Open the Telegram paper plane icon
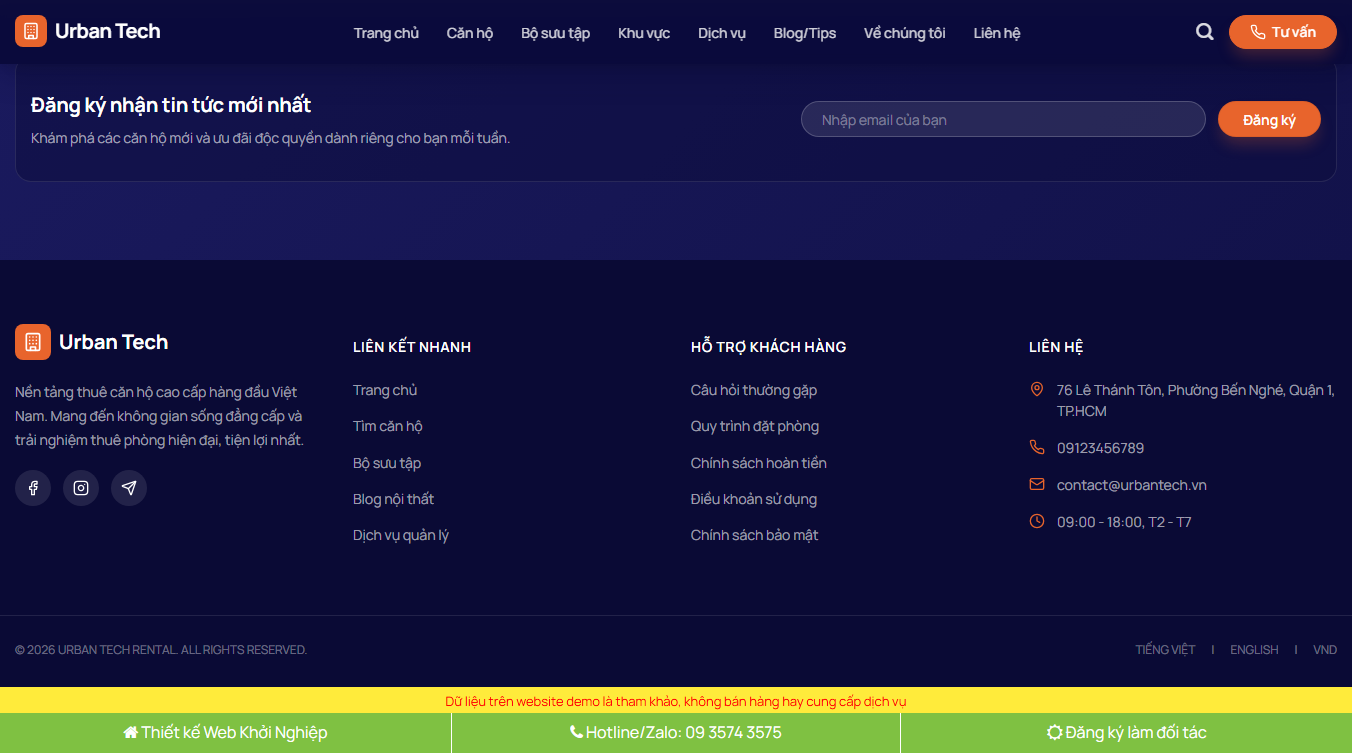The width and height of the screenshot is (1352, 753). (129, 488)
